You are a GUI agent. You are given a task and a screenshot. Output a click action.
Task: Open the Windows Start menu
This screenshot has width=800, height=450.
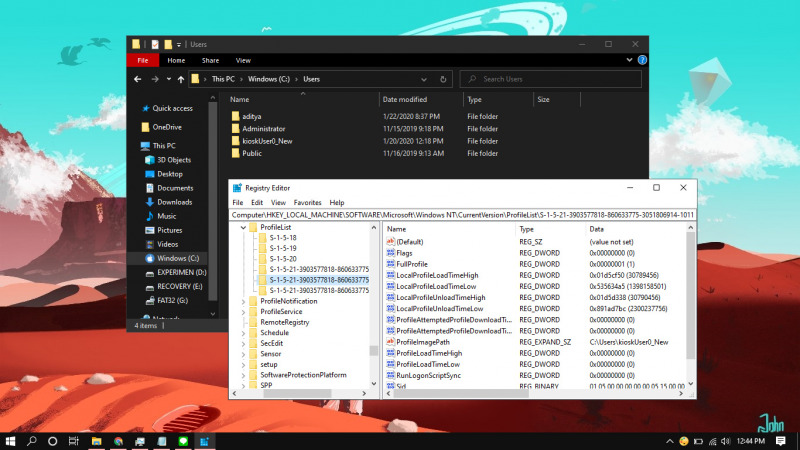(10, 441)
